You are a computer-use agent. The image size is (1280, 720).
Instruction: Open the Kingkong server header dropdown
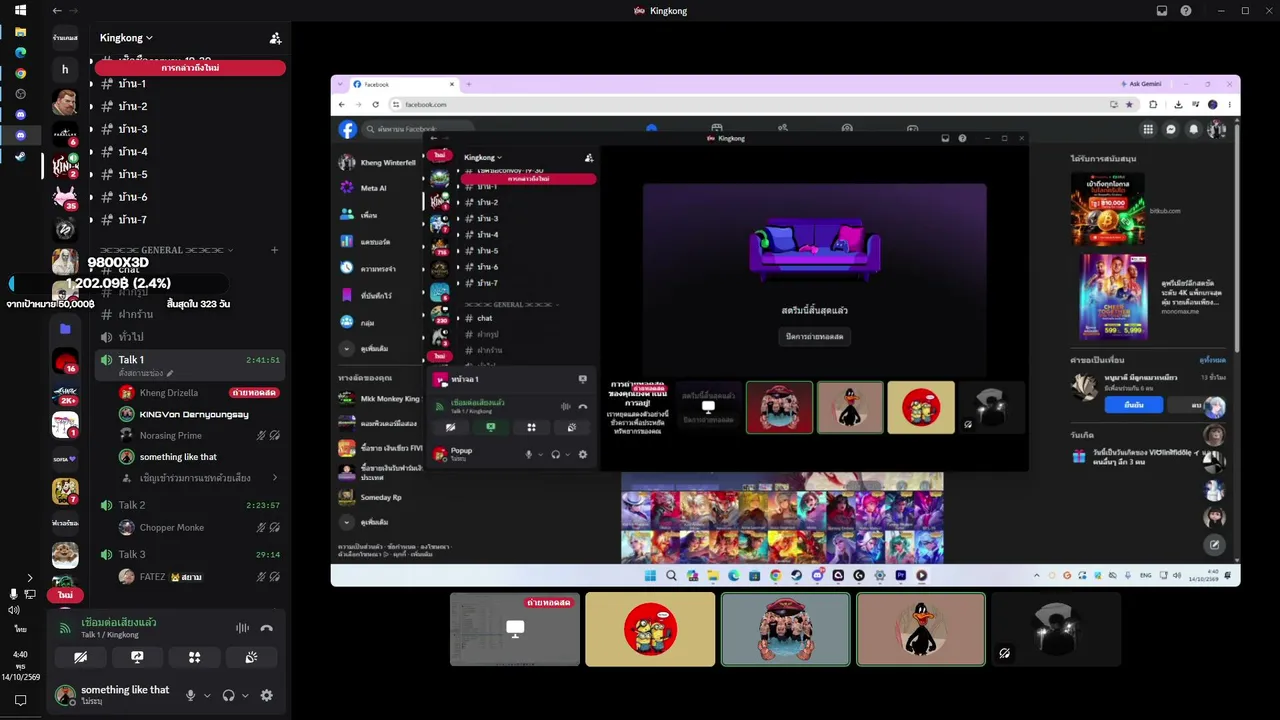[126, 38]
